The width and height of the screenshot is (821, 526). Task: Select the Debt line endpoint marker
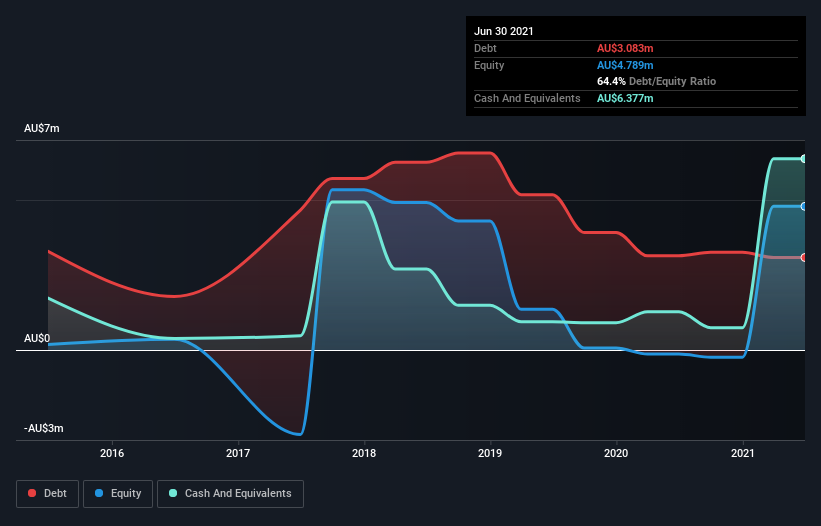(x=804, y=258)
